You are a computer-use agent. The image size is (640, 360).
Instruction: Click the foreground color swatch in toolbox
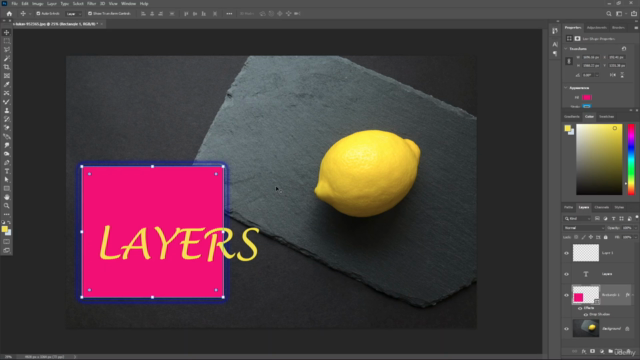[x=4, y=229]
